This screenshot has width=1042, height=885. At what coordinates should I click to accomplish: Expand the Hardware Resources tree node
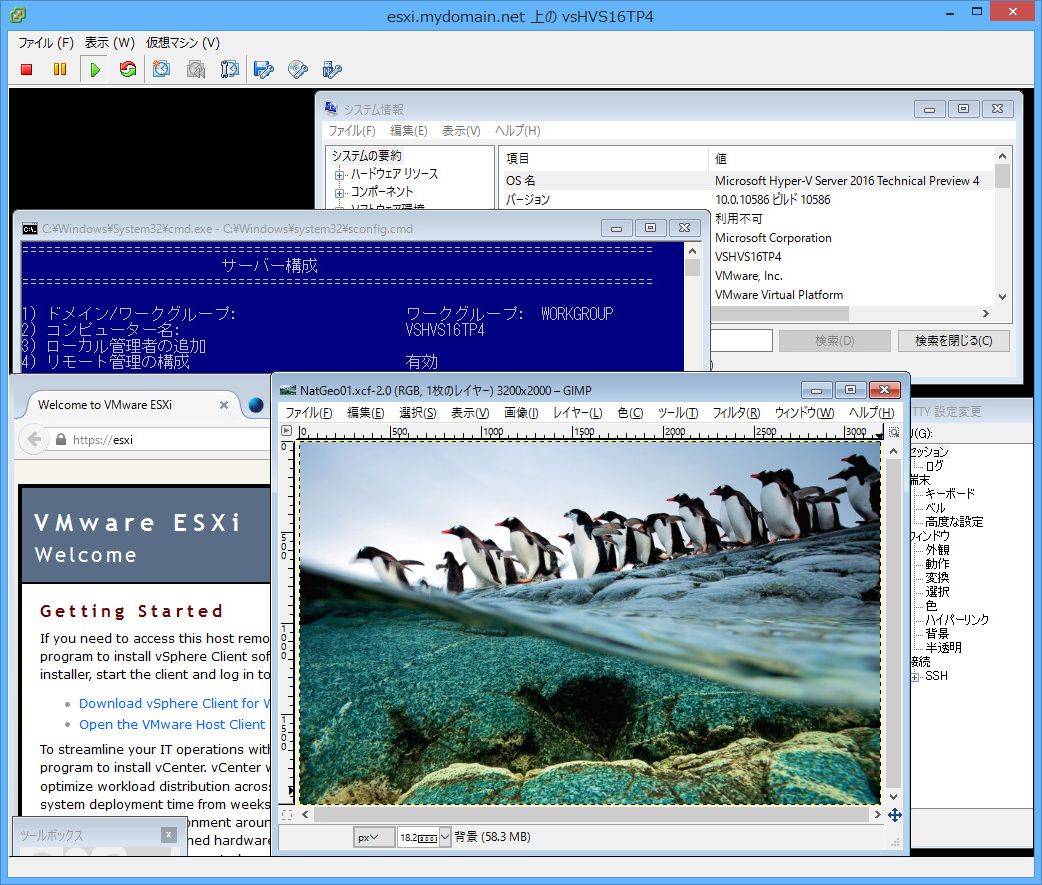[340, 175]
